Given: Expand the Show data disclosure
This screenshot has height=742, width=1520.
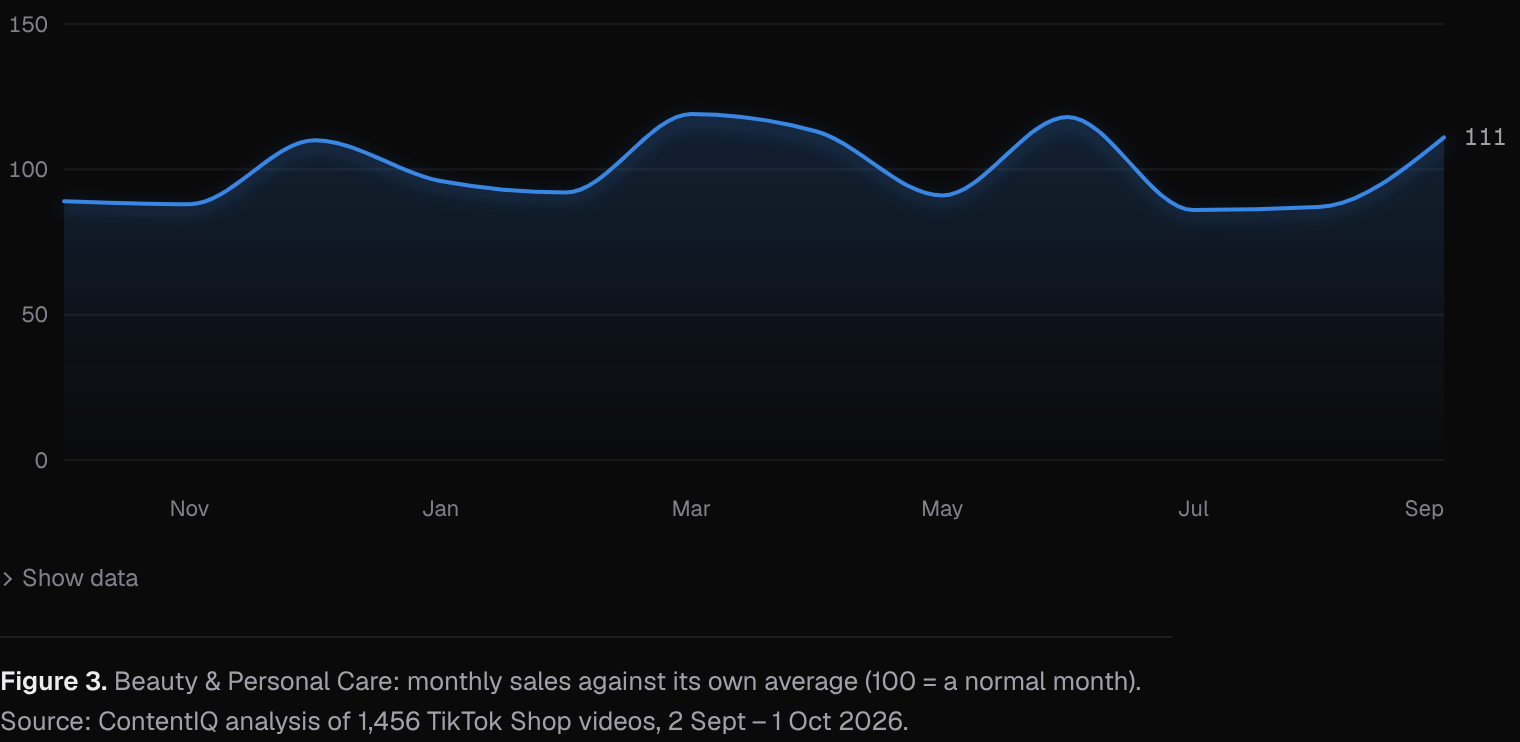Looking at the screenshot, I should coord(70,578).
